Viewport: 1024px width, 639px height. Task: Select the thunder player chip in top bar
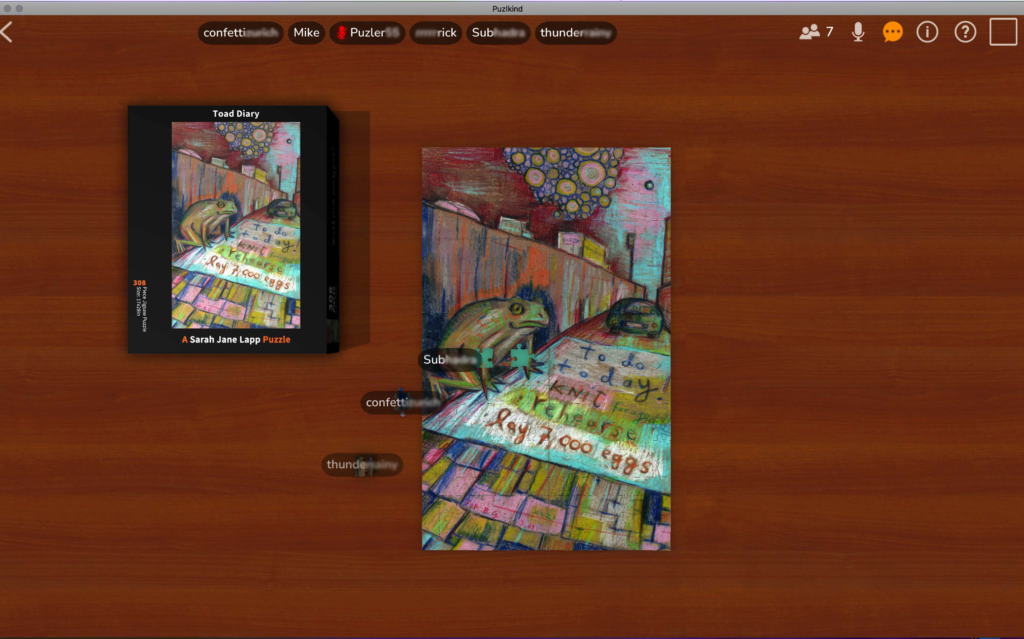575,33
